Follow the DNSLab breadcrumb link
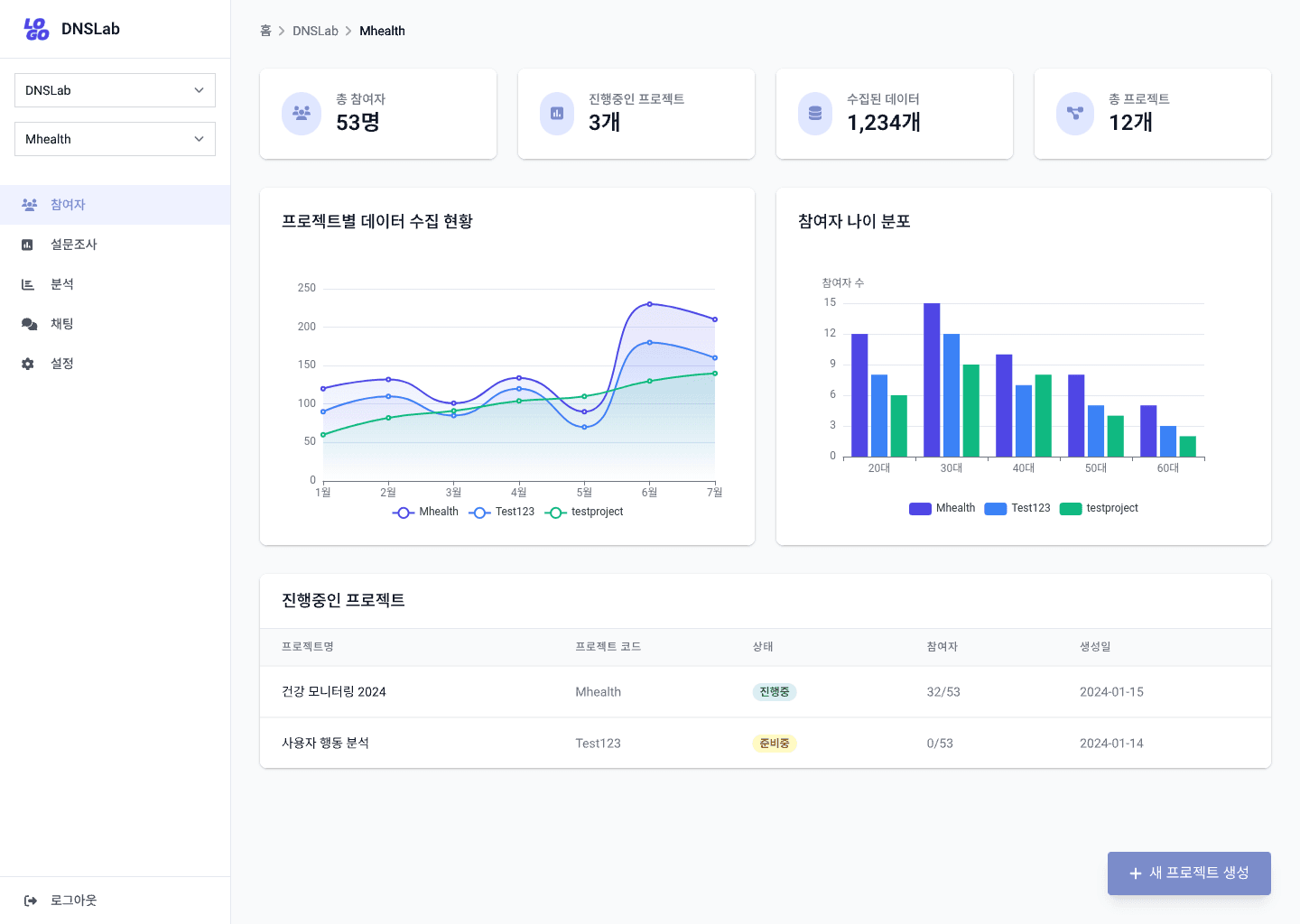Image resolution: width=1300 pixels, height=924 pixels. 315,31
